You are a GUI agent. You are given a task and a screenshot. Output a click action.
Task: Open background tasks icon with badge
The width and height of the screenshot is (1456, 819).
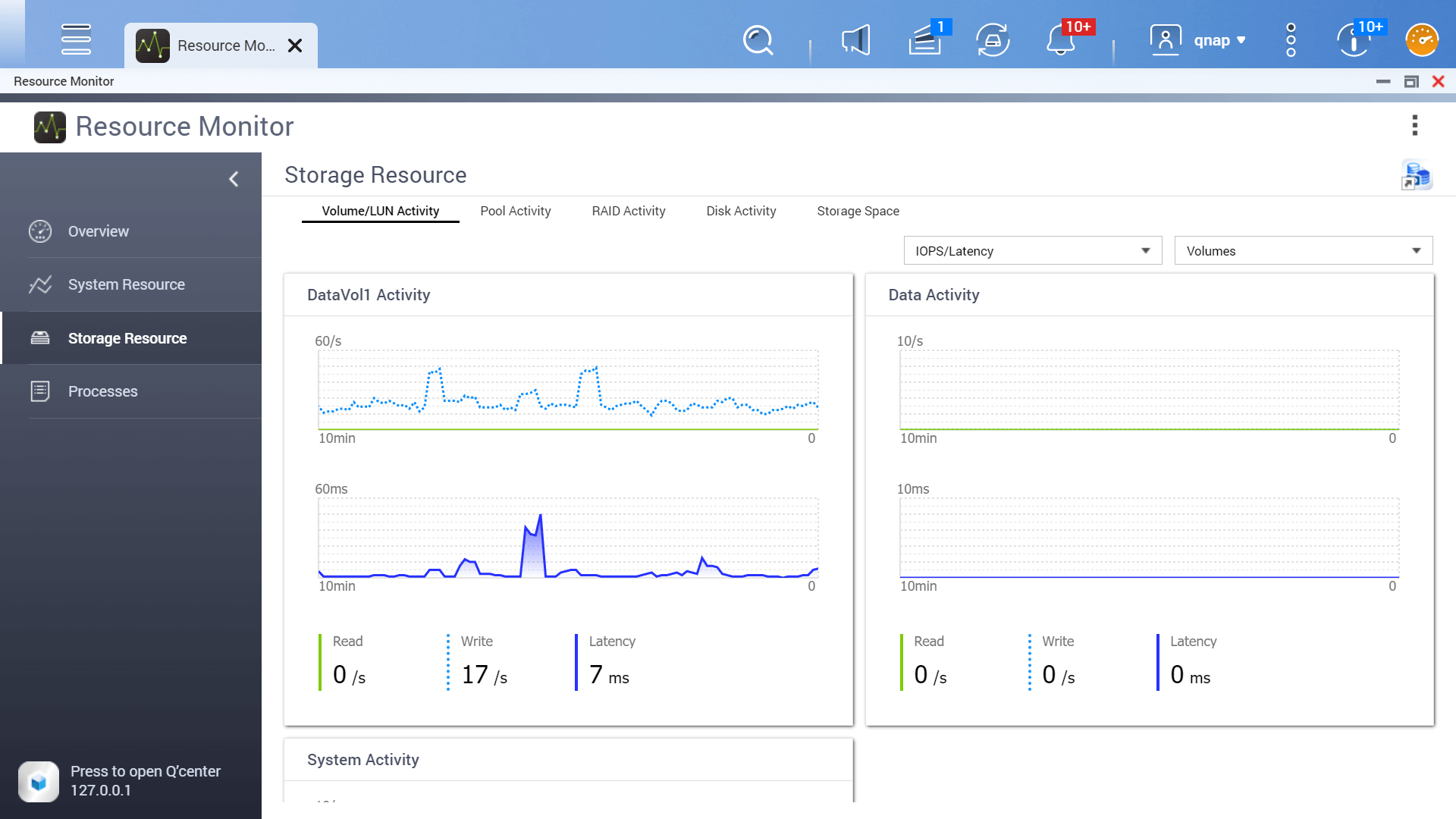(x=925, y=40)
